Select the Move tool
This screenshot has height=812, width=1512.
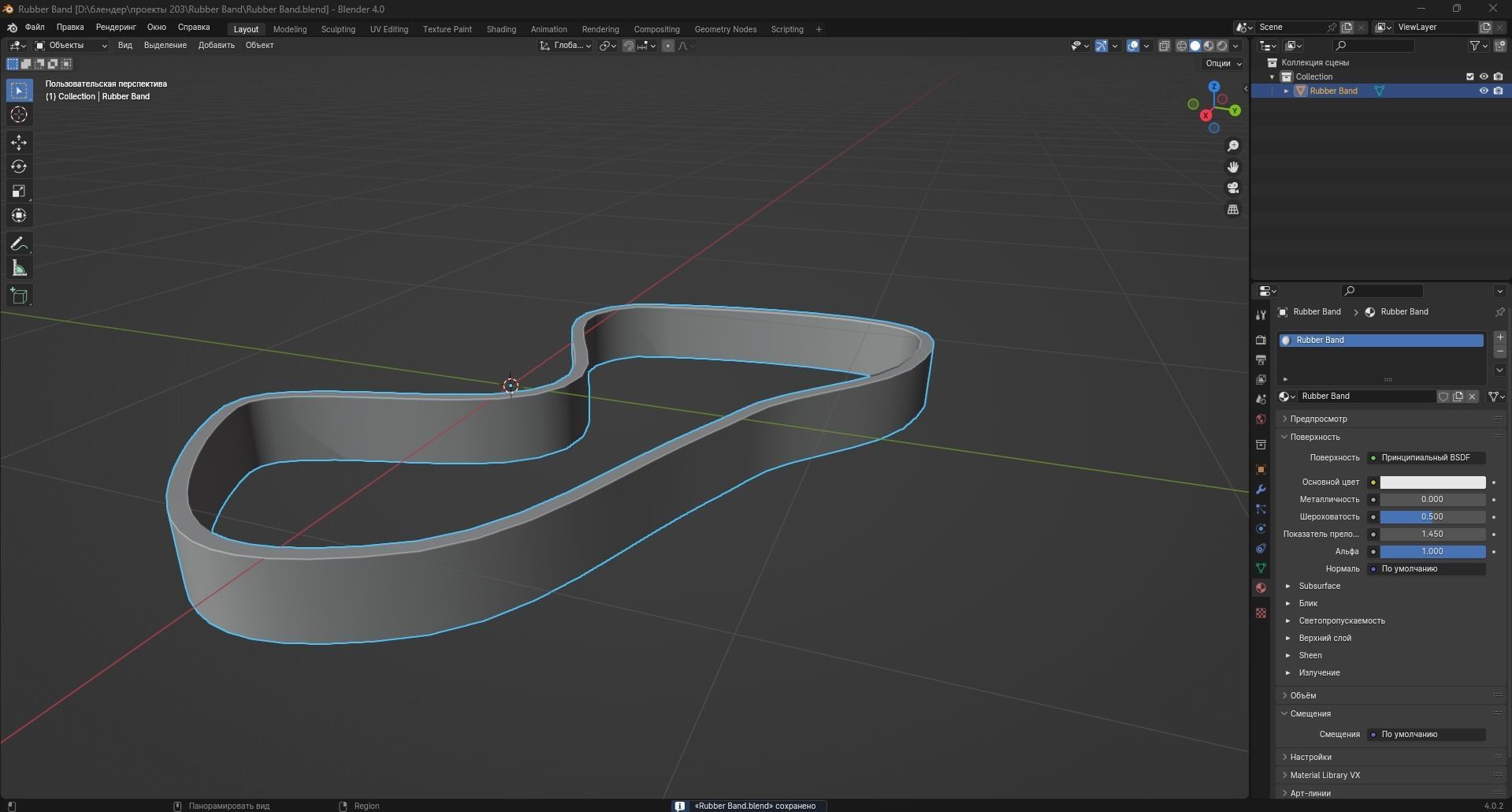[x=20, y=143]
